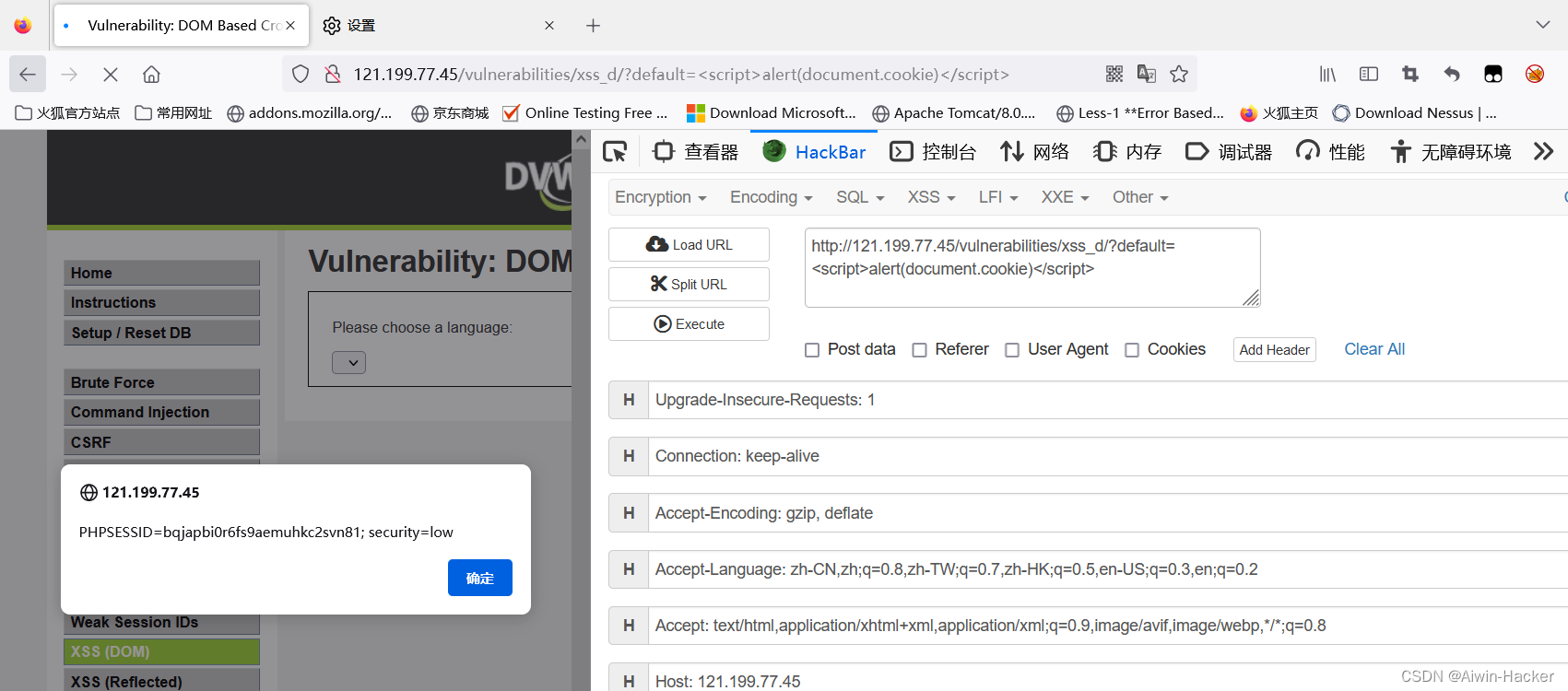The height and width of the screenshot is (691, 1568).
Task: Open the XSS (DOM) menu item
Action: click(x=161, y=651)
